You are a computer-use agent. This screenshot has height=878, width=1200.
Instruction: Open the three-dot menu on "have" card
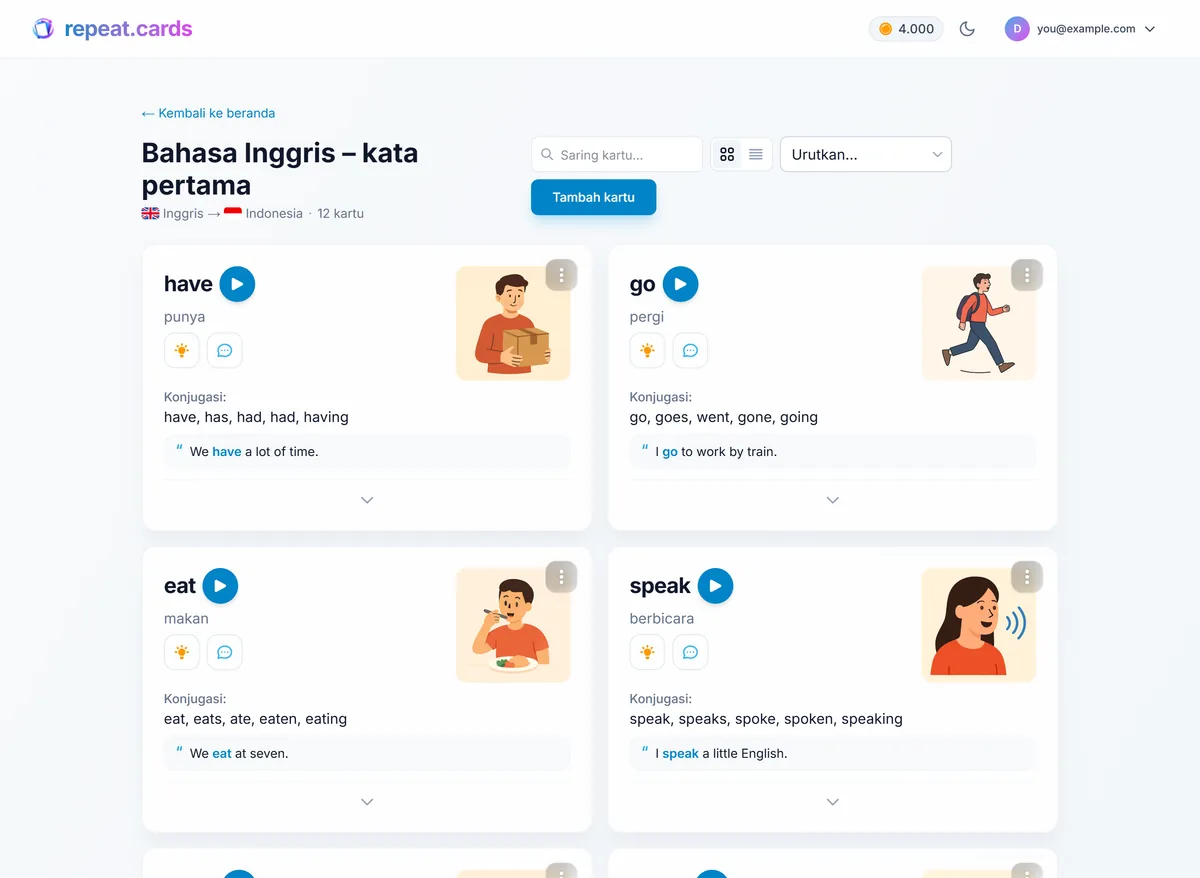561,275
